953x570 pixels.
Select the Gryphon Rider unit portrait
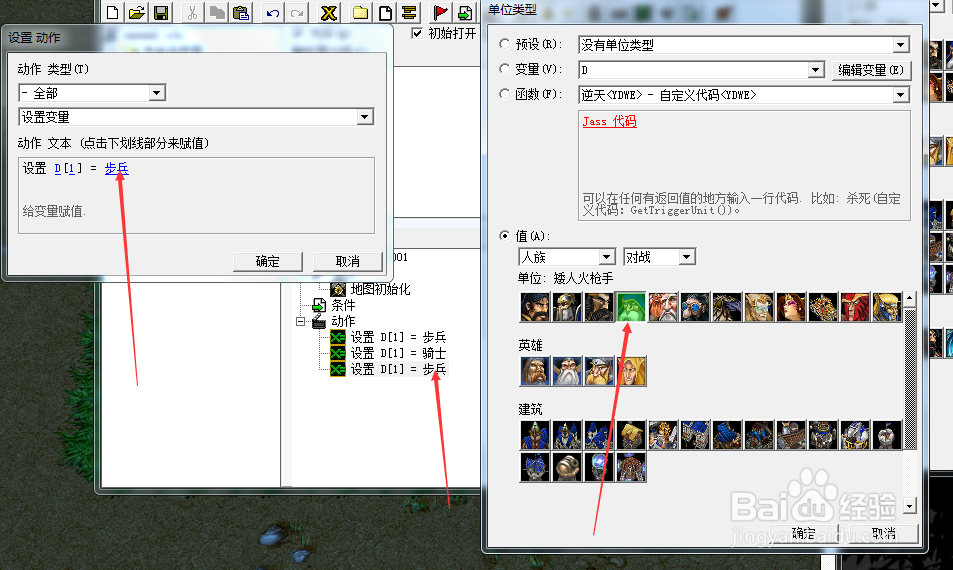tap(727, 307)
